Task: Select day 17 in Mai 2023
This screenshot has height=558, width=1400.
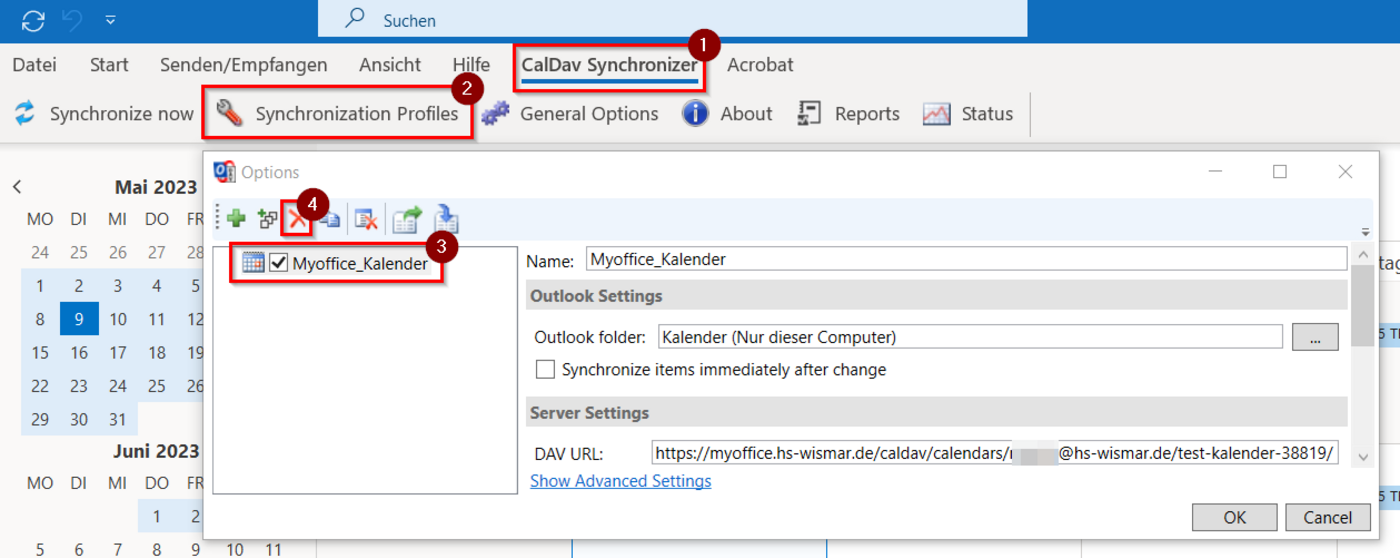Action: pos(118,353)
